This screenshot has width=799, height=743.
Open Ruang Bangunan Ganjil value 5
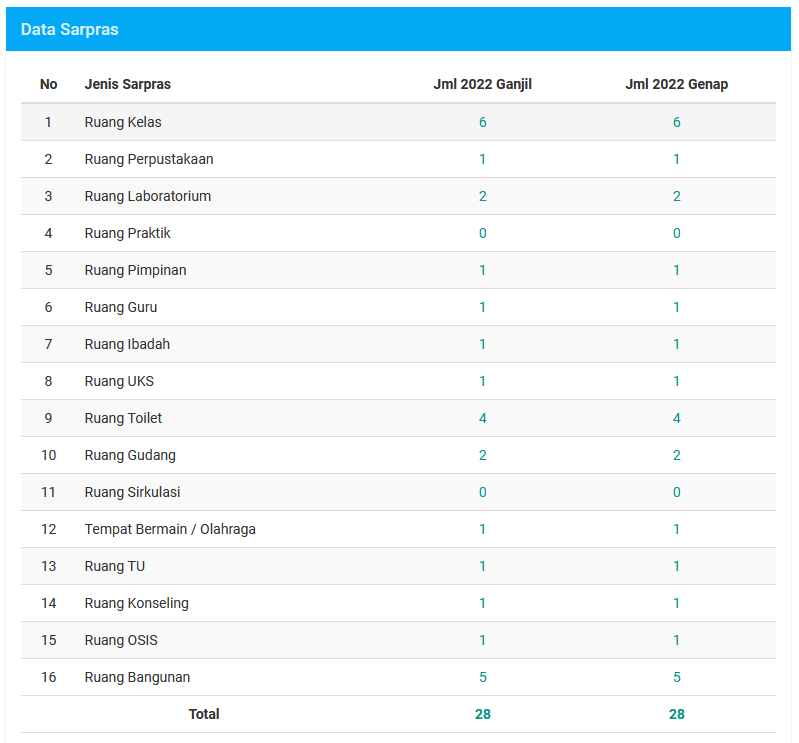(483, 677)
